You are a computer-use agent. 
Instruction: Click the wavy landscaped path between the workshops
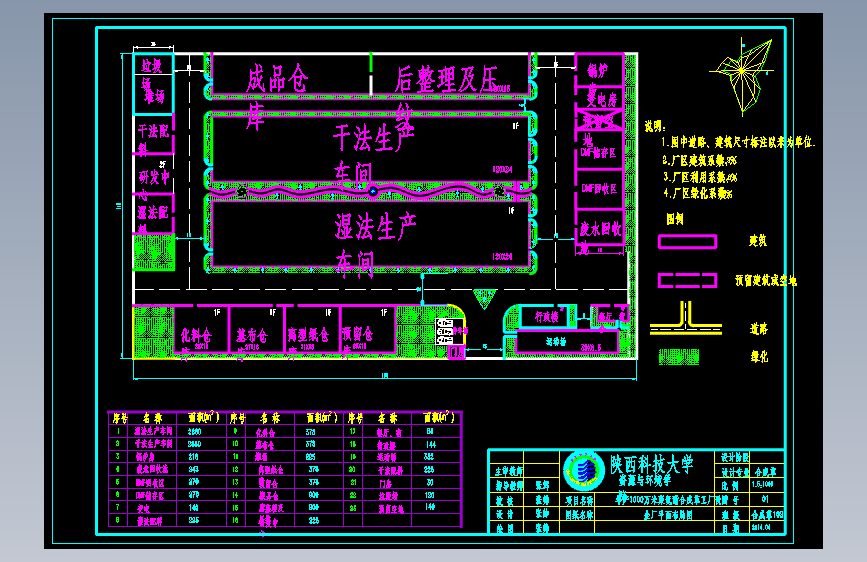click(x=371, y=191)
